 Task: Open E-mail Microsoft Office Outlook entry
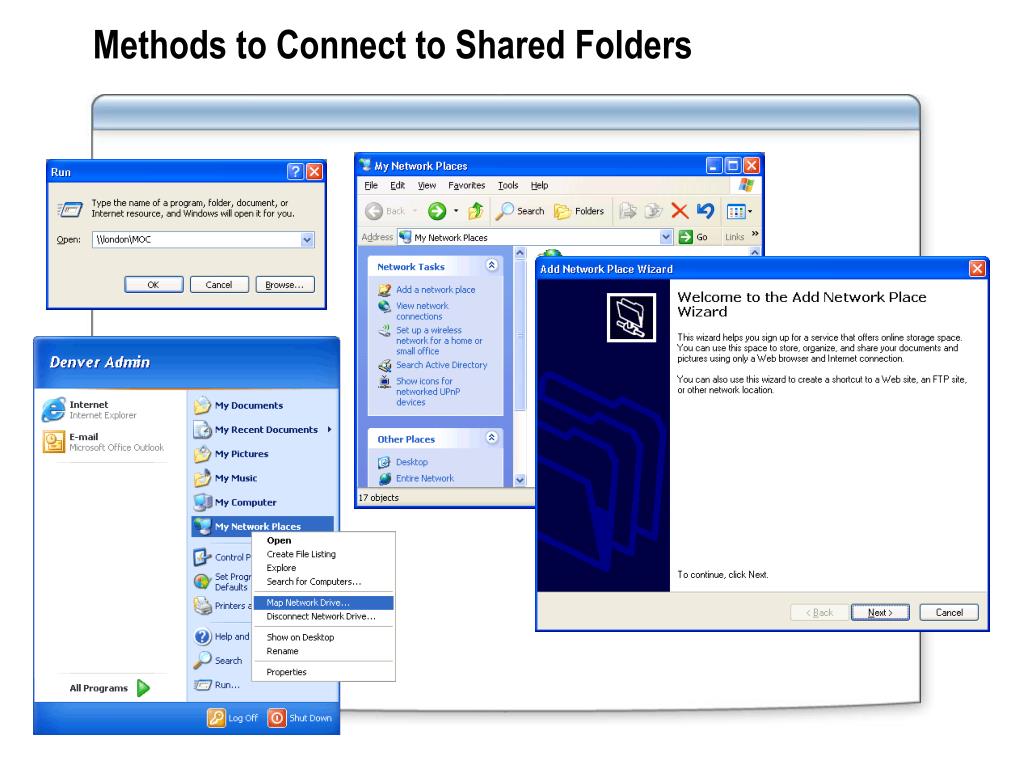click(104, 442)
